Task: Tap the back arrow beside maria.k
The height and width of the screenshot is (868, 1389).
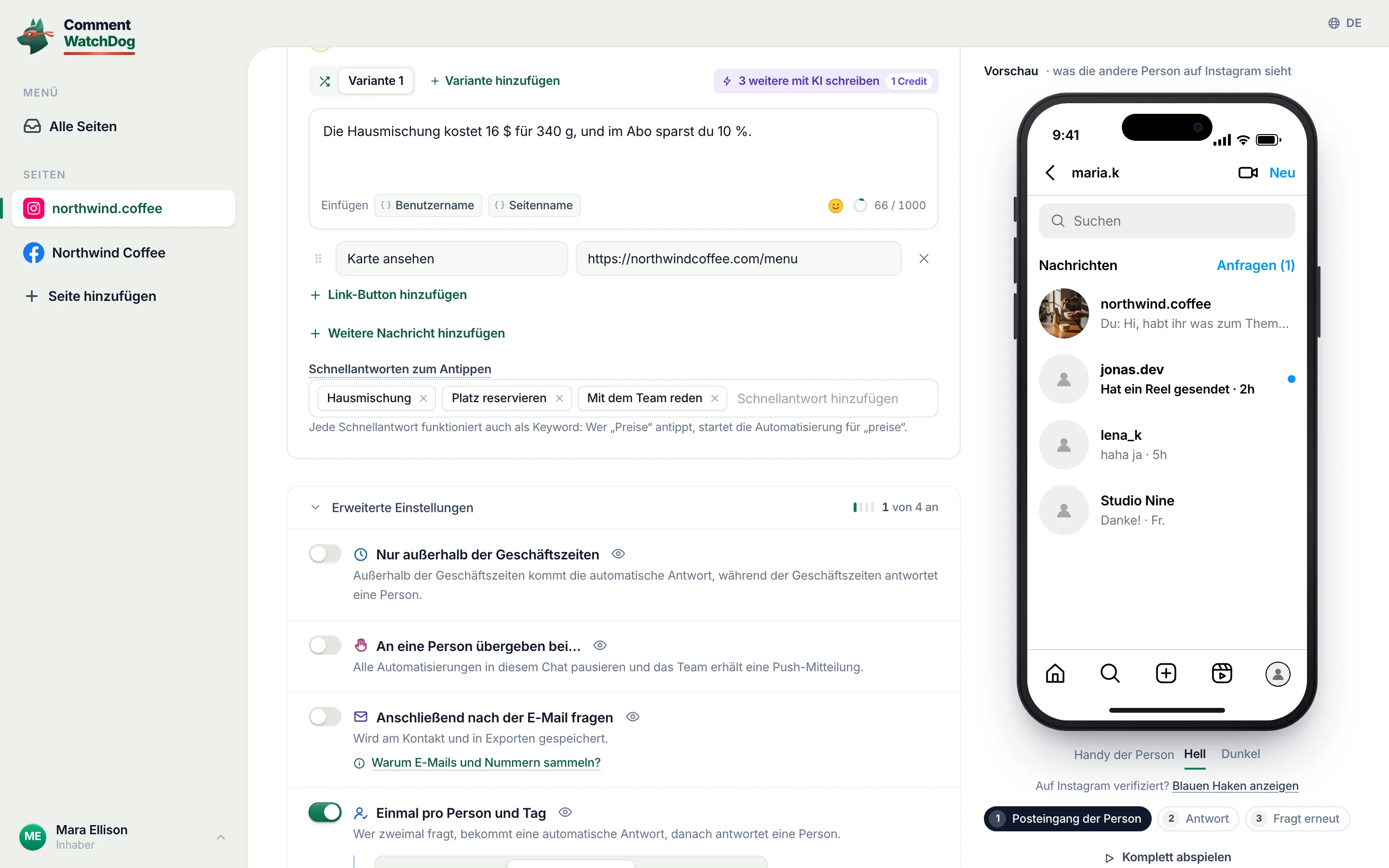Action: pyautogui.click(x=1050, y=173)
